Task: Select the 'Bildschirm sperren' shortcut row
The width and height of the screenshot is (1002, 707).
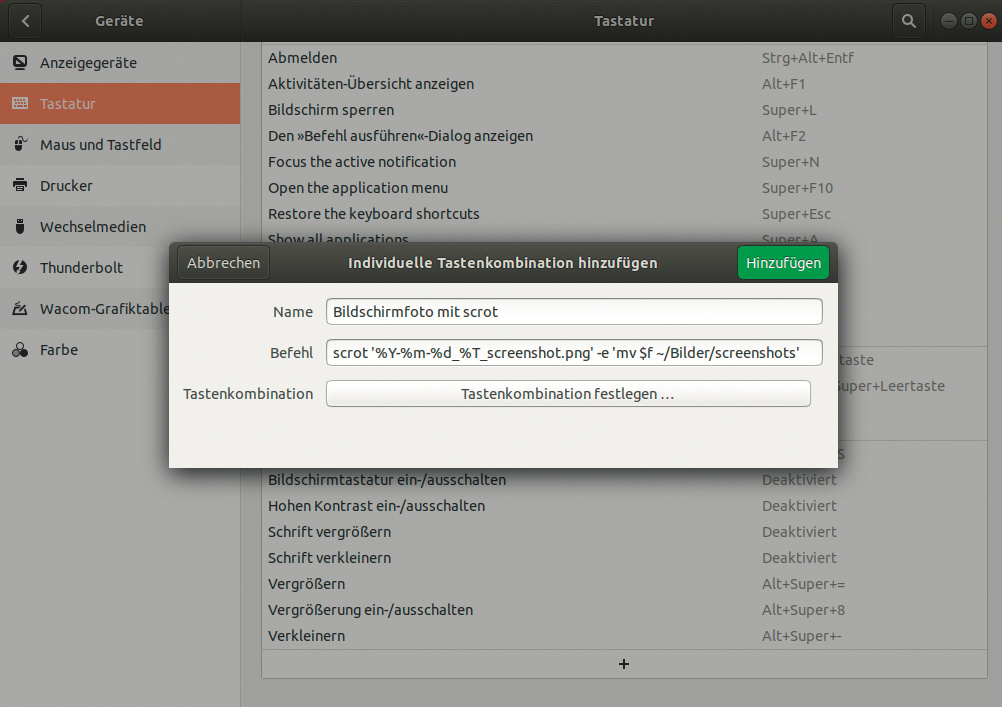Action: pyautogui.click(x=624, y=110)
